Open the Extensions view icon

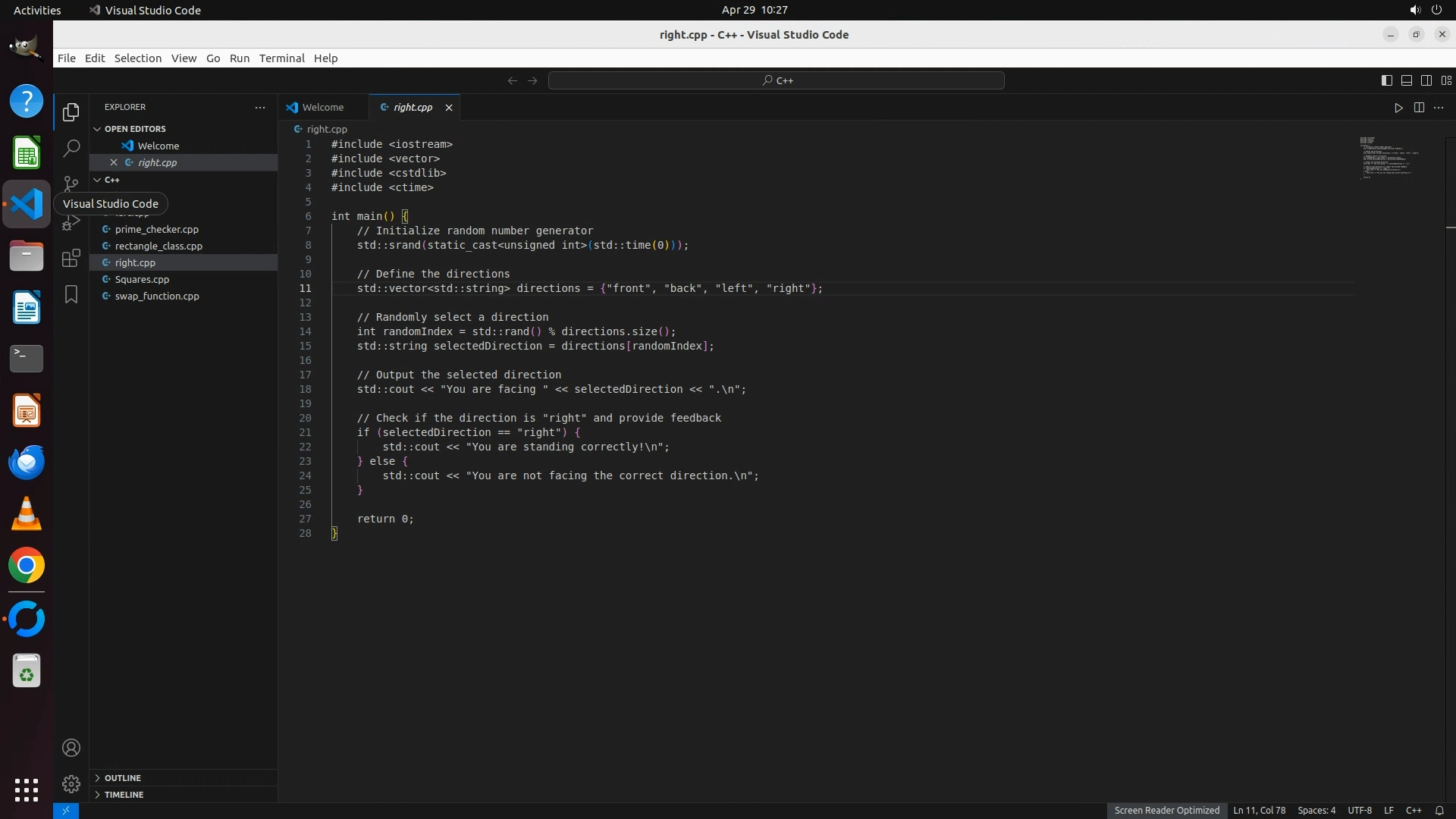pos(71,258)
